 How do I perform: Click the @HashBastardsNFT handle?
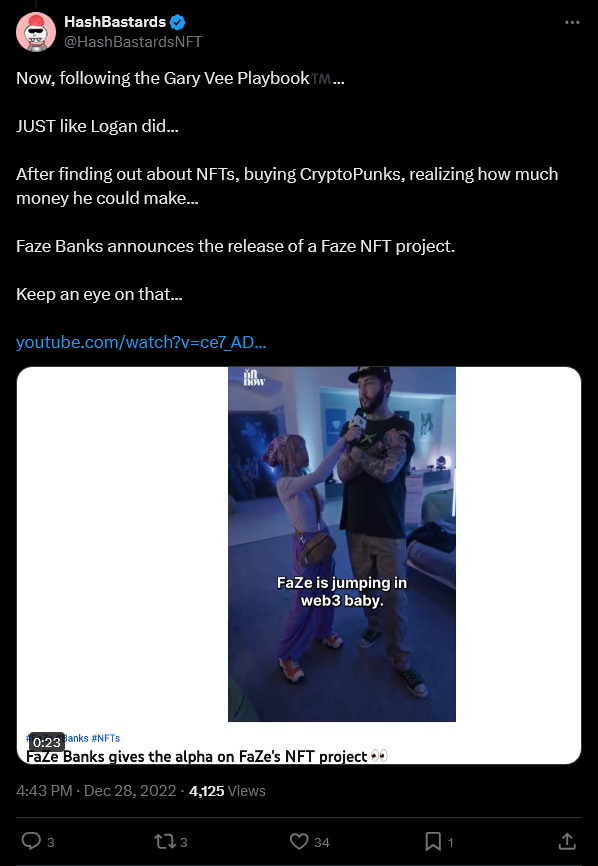click(133, 42)
